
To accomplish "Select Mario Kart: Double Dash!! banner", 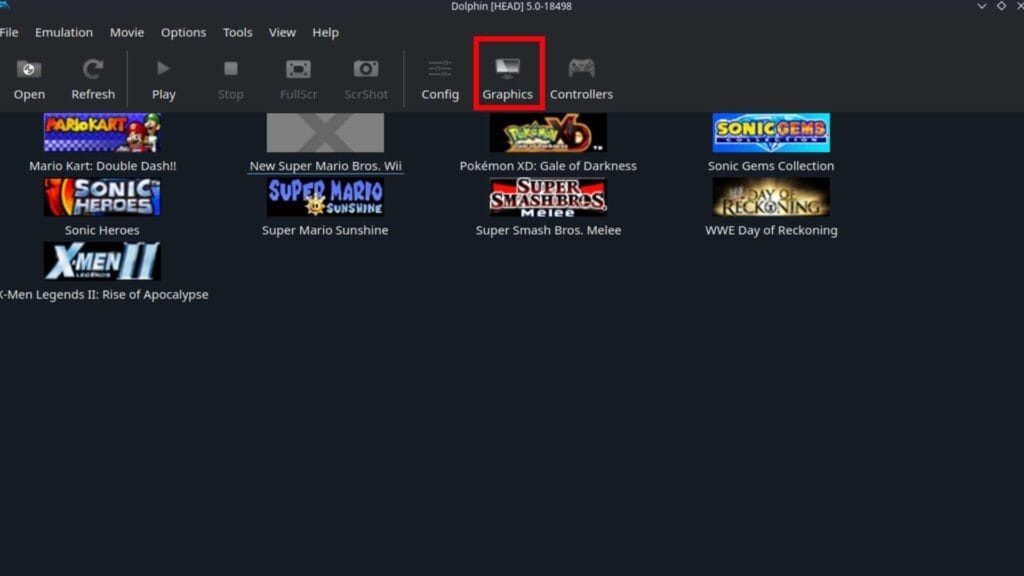I will pyautogui.click(x=102, y=133).
